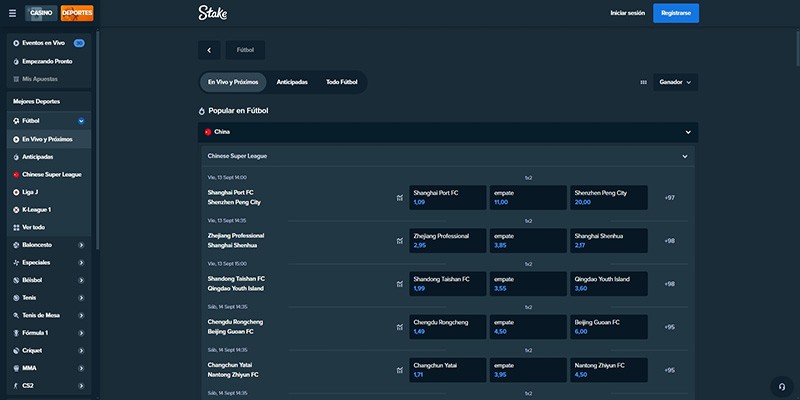Click the sidebar vertical scrollbar
The height and width of the screenshot is (400, 800).
97,138
